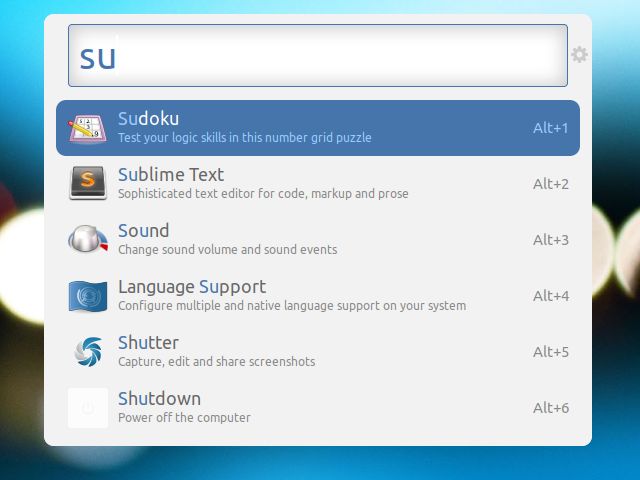The image size is (640, 480).
Task: Click the Alt+2 shortcut label
Action: coord(551,184)
